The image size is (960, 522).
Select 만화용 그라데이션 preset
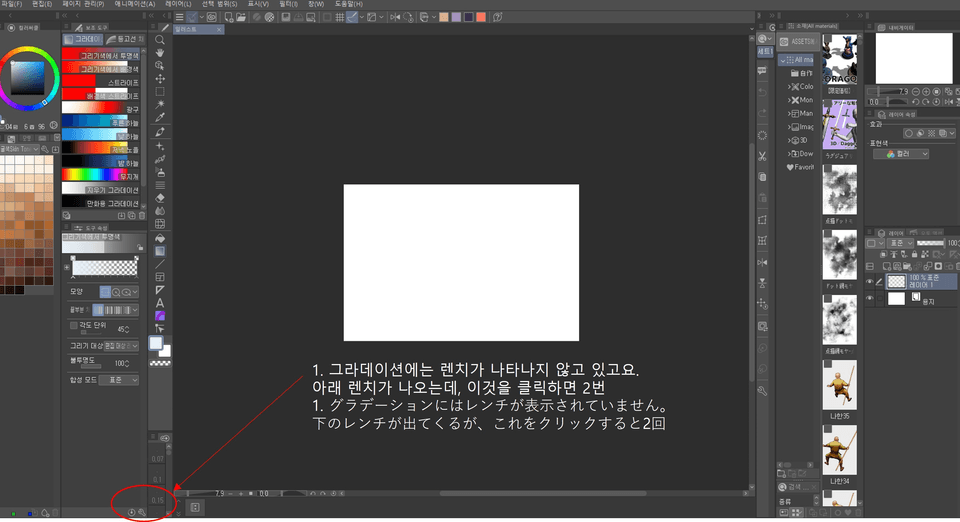coord(101,203)
